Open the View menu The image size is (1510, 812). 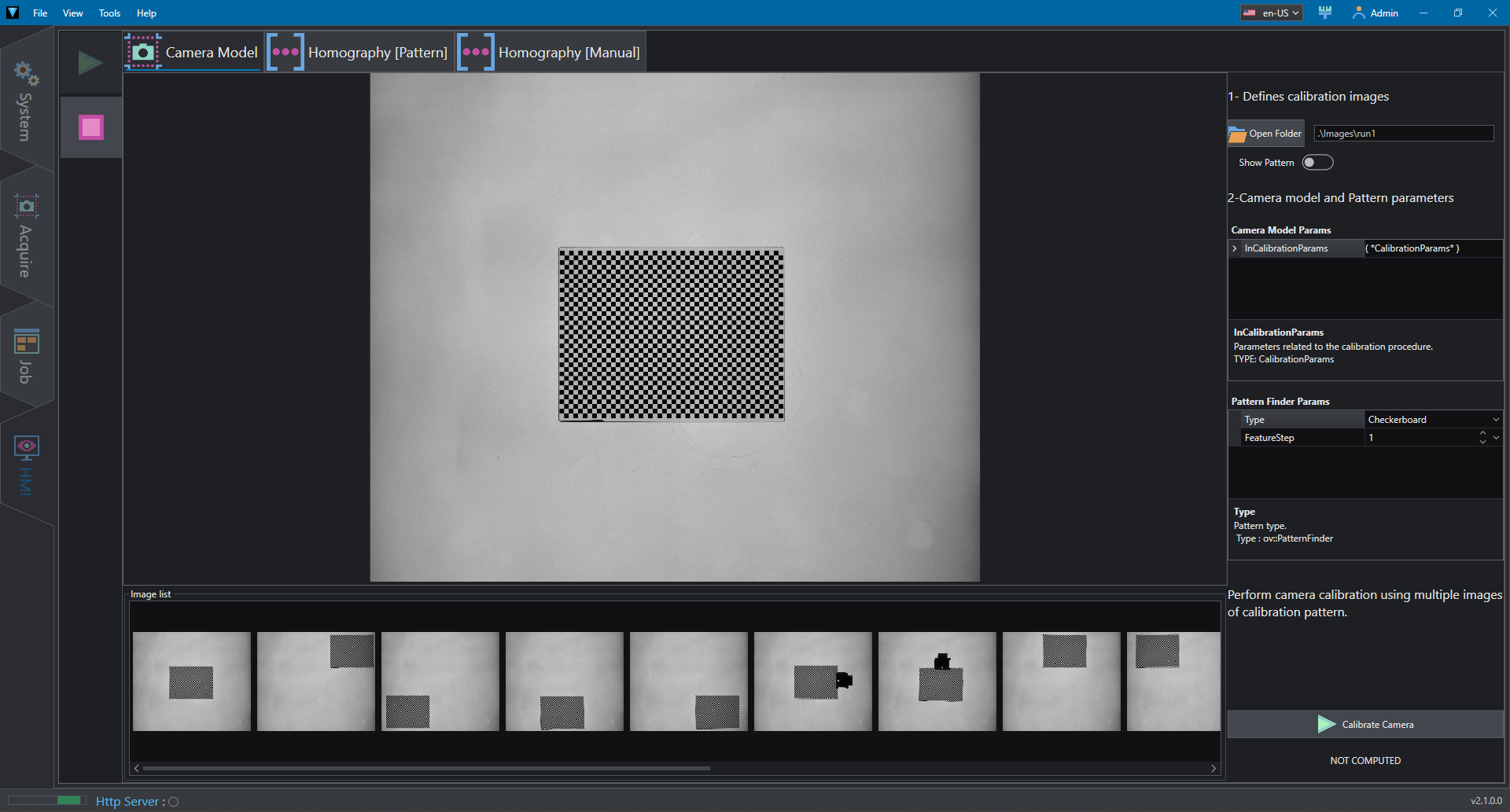pos(73,13)
